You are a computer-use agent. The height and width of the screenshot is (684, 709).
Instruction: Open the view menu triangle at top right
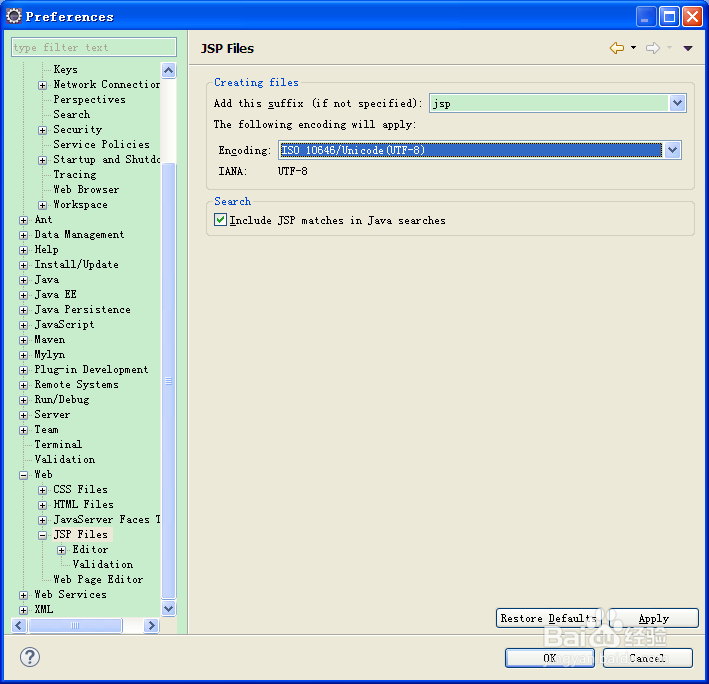[688, 48]
